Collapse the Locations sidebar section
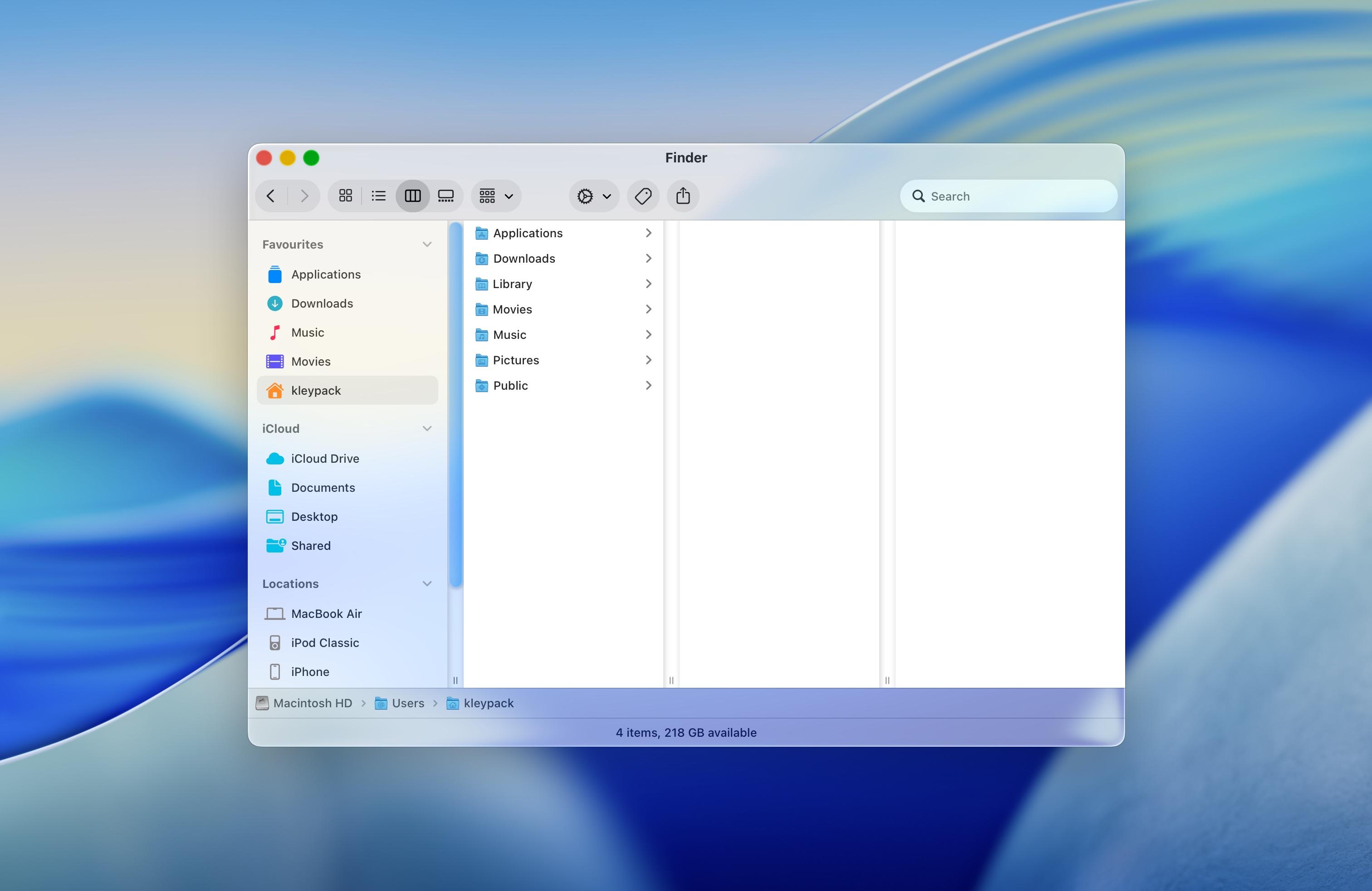1372x891 pixels. coord(427,583)
